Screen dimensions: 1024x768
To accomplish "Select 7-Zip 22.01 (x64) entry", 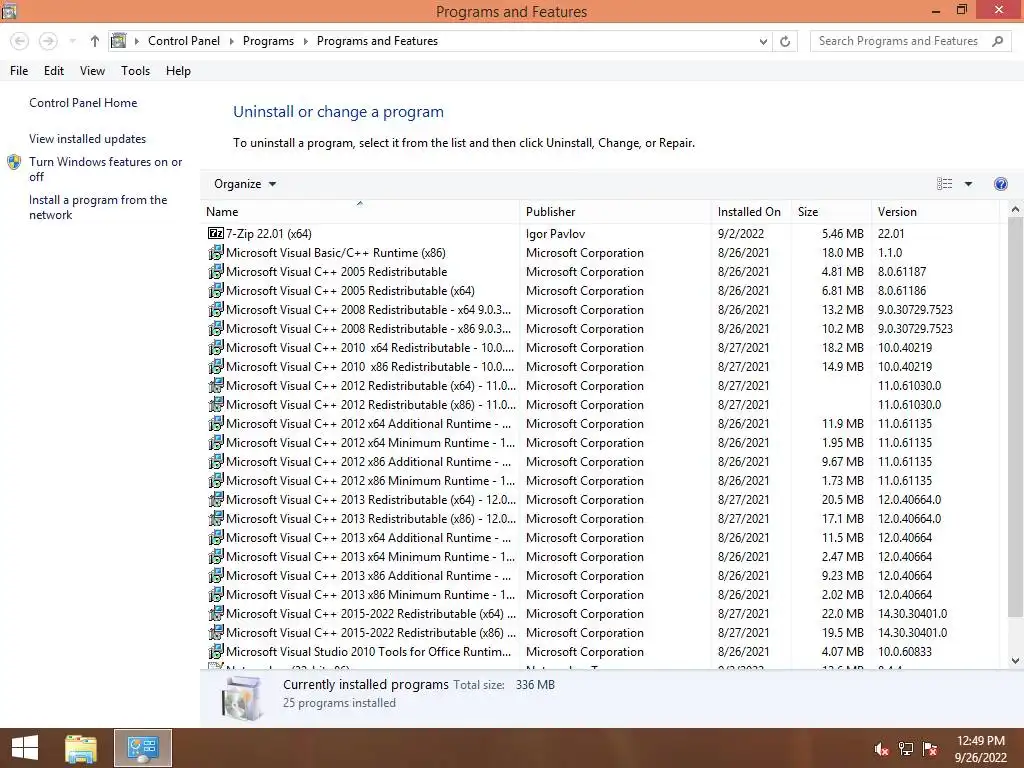I will point(269,233).
